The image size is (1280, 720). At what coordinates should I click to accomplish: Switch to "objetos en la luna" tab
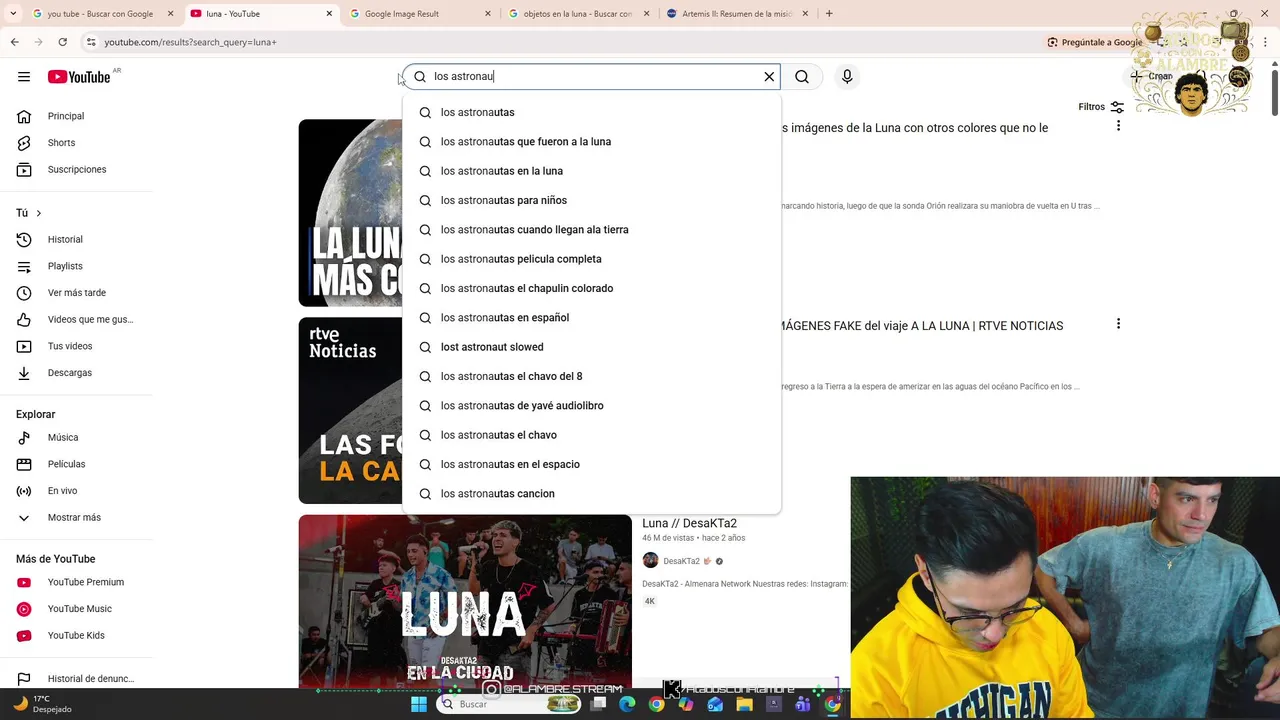(x=578, y=14)
